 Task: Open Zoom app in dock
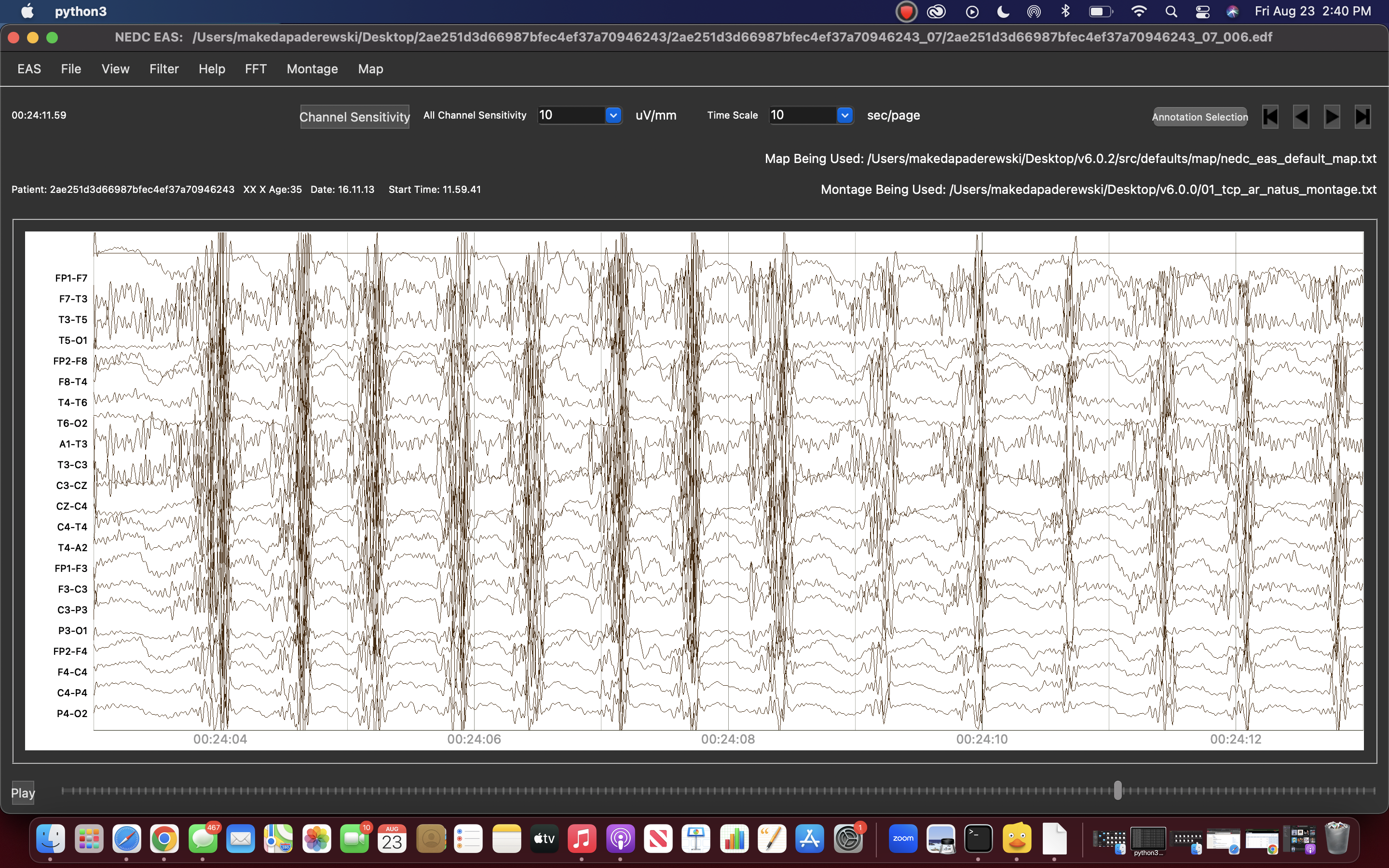[903, 839]
